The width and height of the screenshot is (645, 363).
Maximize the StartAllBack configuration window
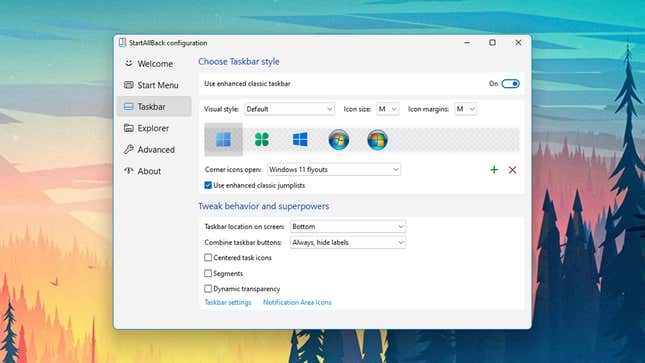click(x=492, y=43)
